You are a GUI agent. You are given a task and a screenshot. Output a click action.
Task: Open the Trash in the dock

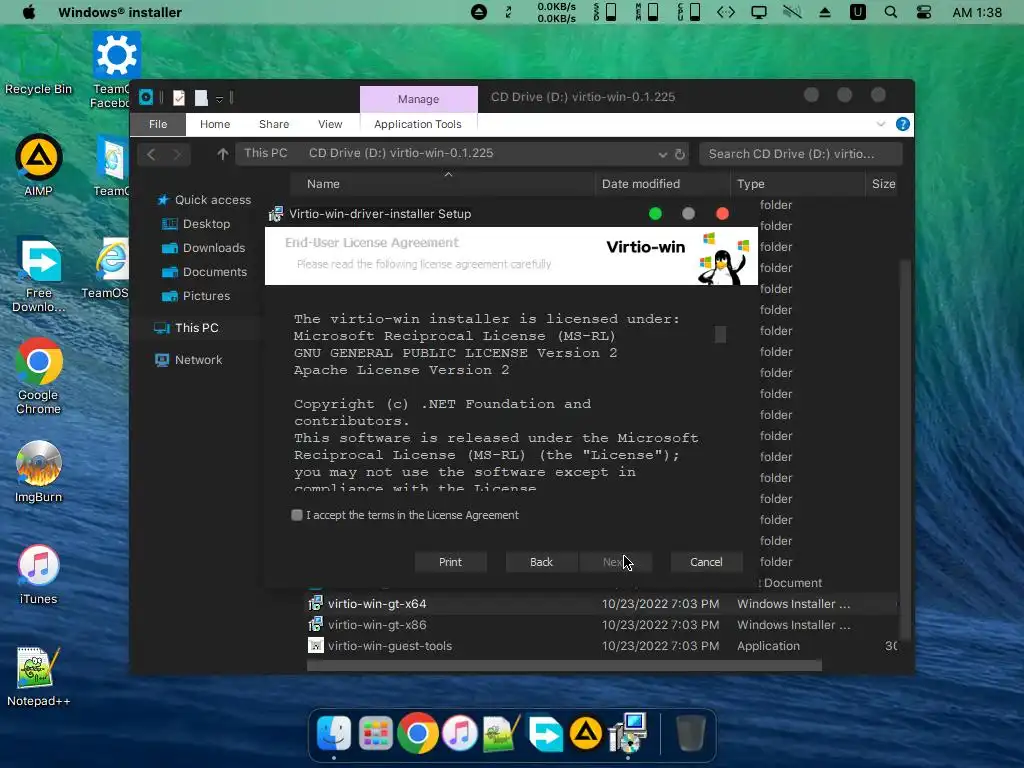coord(690,733)
